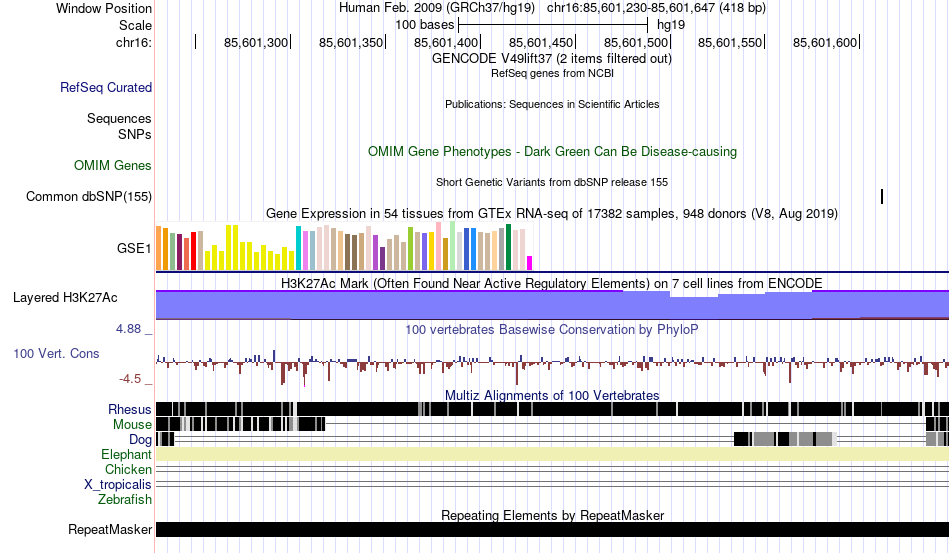Select the Chicken alignment row label
Screen dimensions: 950x553
[128, 469]
